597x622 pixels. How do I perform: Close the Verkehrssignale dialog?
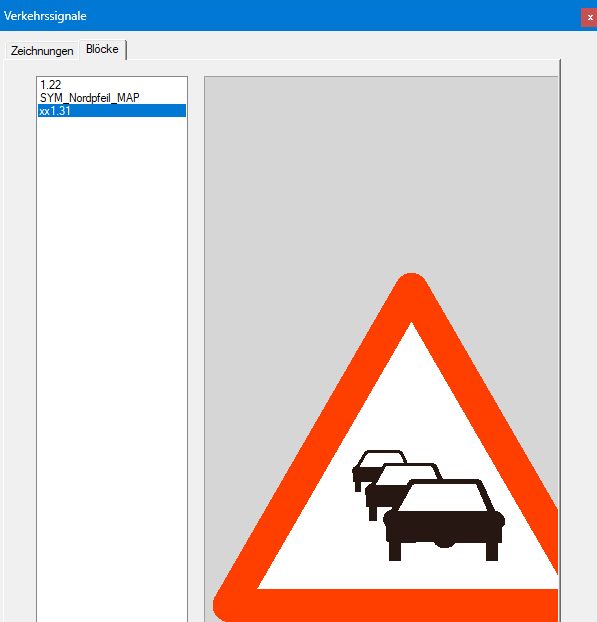click(x=590, y=17)
